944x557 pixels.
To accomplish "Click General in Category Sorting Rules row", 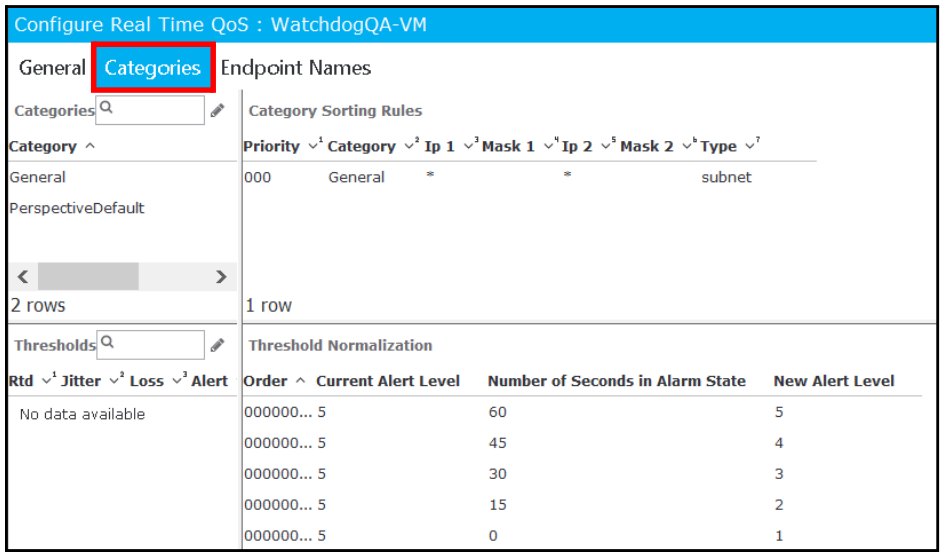I will pyautogui.click(x=356, y=177).
